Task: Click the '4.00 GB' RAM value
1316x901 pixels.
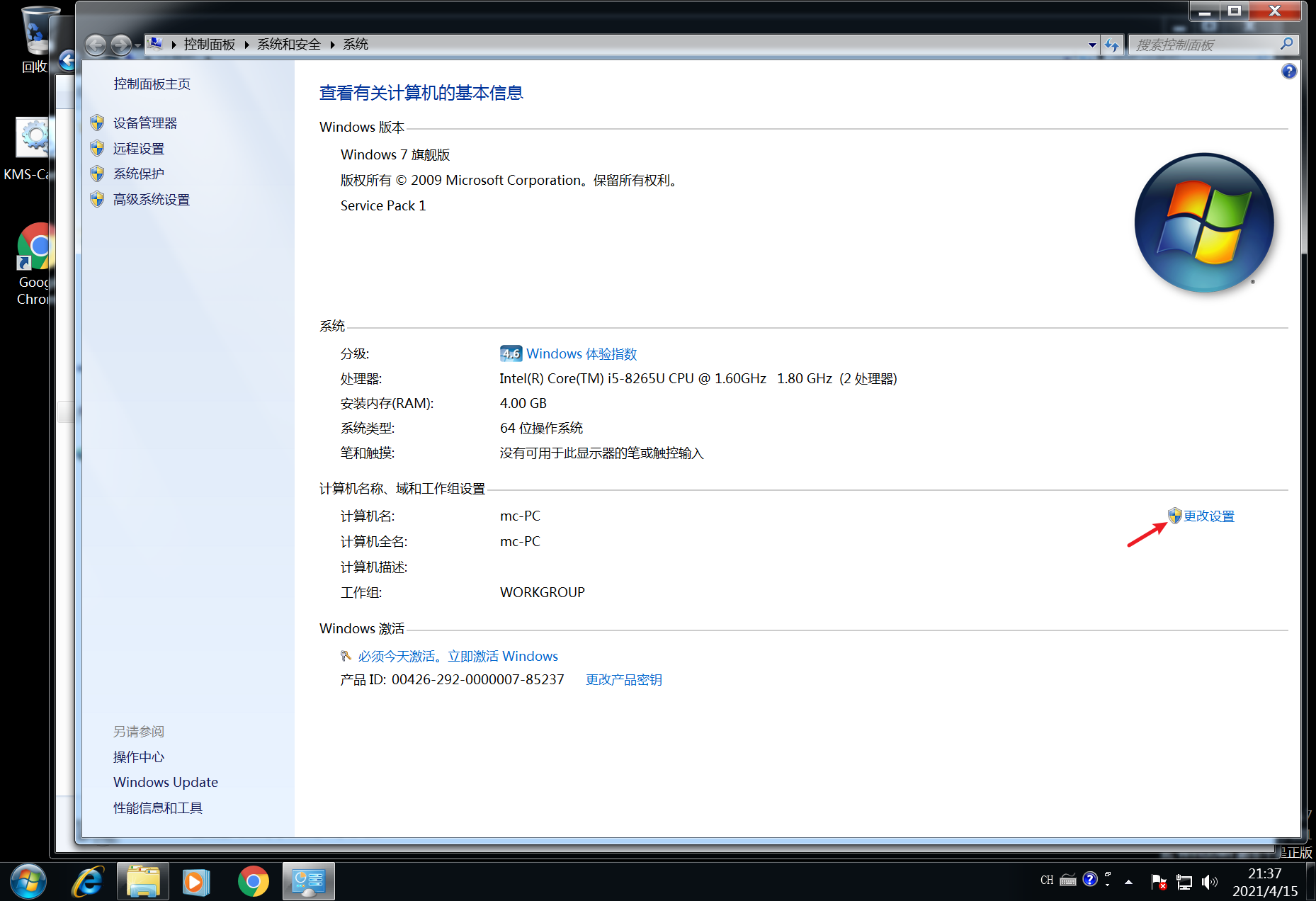Action: click(x=523, y=403)
